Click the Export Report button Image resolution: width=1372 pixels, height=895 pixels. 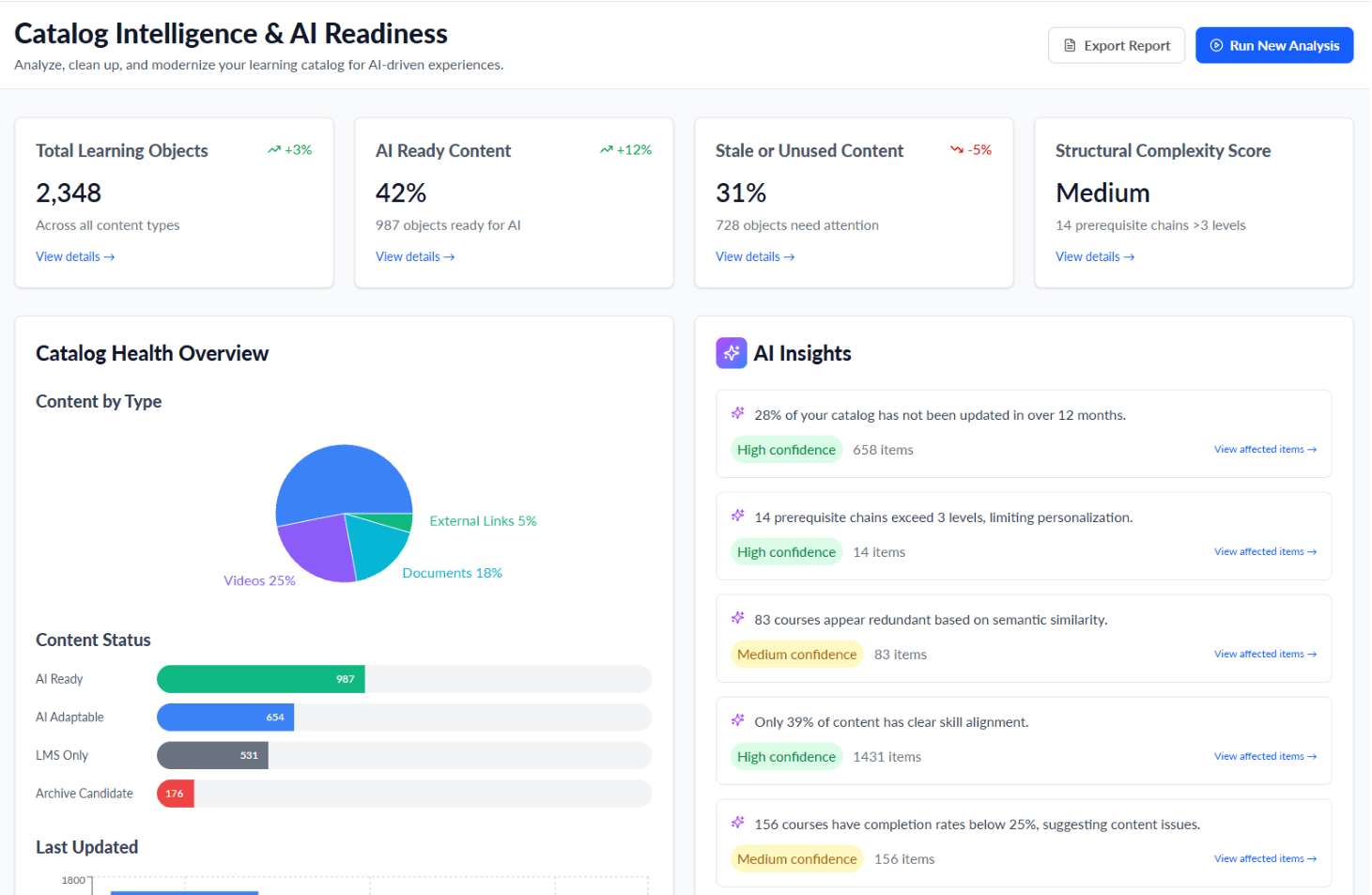pyautogui.click(x=1116, y=45)
